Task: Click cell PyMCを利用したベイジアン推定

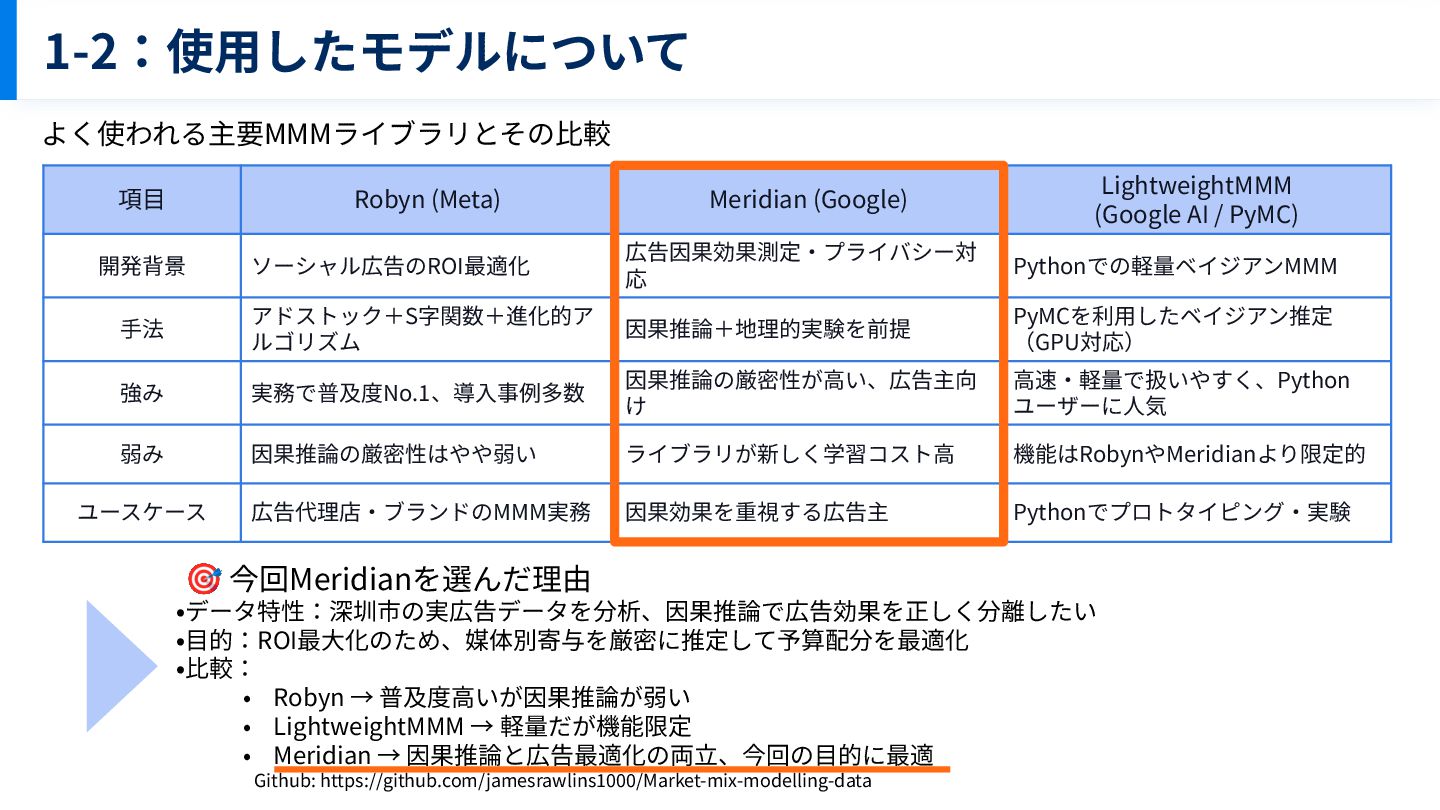Action: [x=1197, y=329]
